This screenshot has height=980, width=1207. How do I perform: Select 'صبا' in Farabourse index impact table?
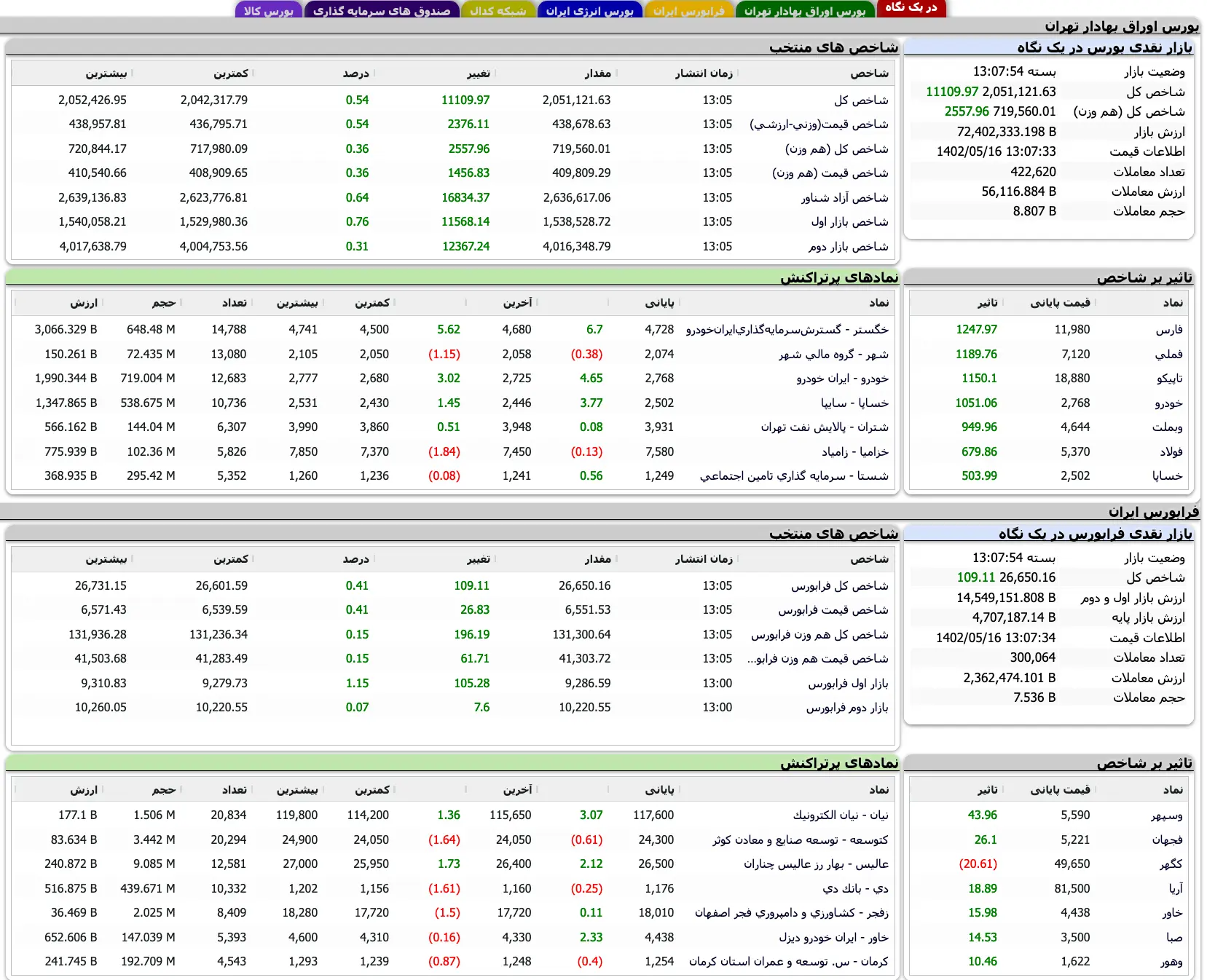1174,938
